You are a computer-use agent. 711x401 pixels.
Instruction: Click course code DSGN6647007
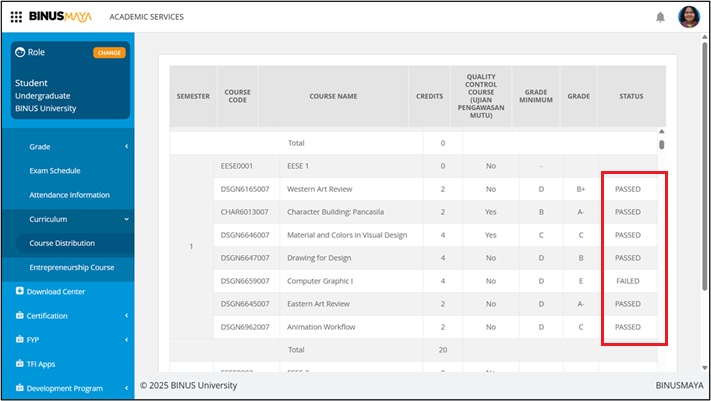click(x=245, y=258)
